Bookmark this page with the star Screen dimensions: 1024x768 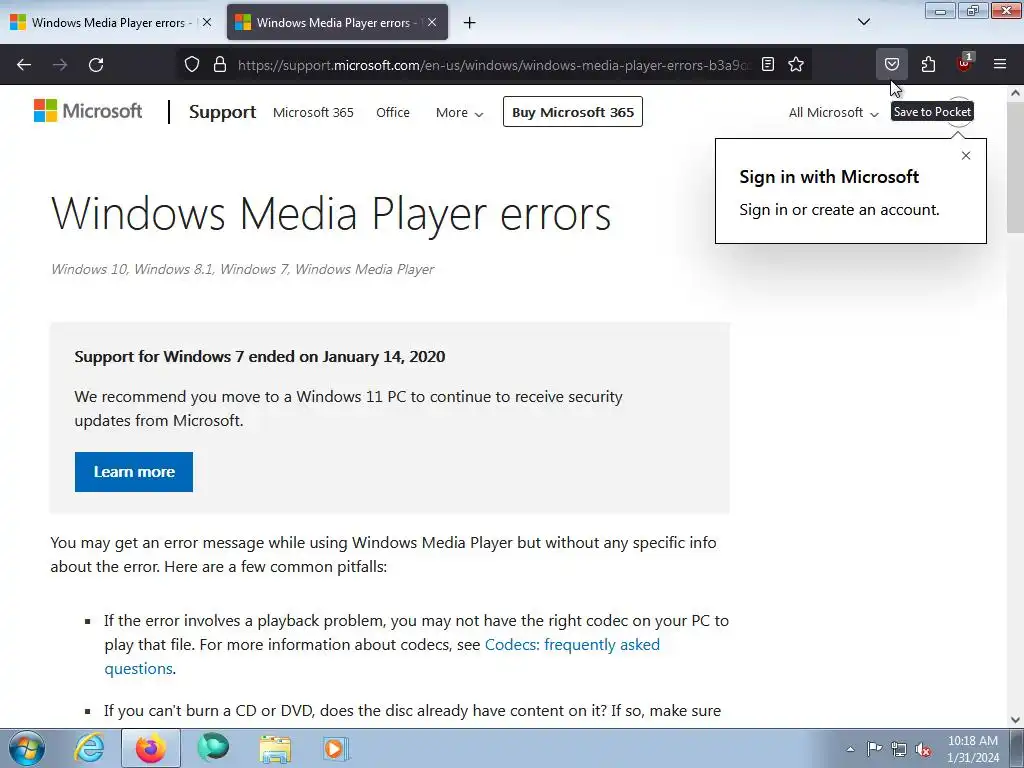(796, 65)
